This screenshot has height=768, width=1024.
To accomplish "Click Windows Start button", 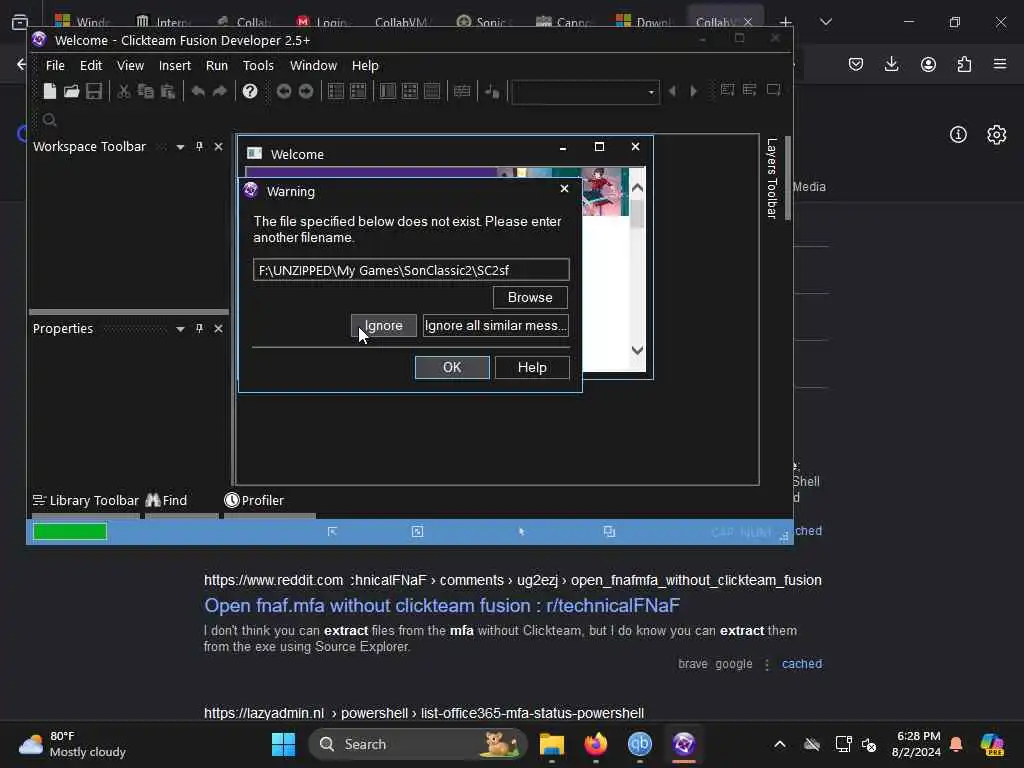I will [283, 744].
